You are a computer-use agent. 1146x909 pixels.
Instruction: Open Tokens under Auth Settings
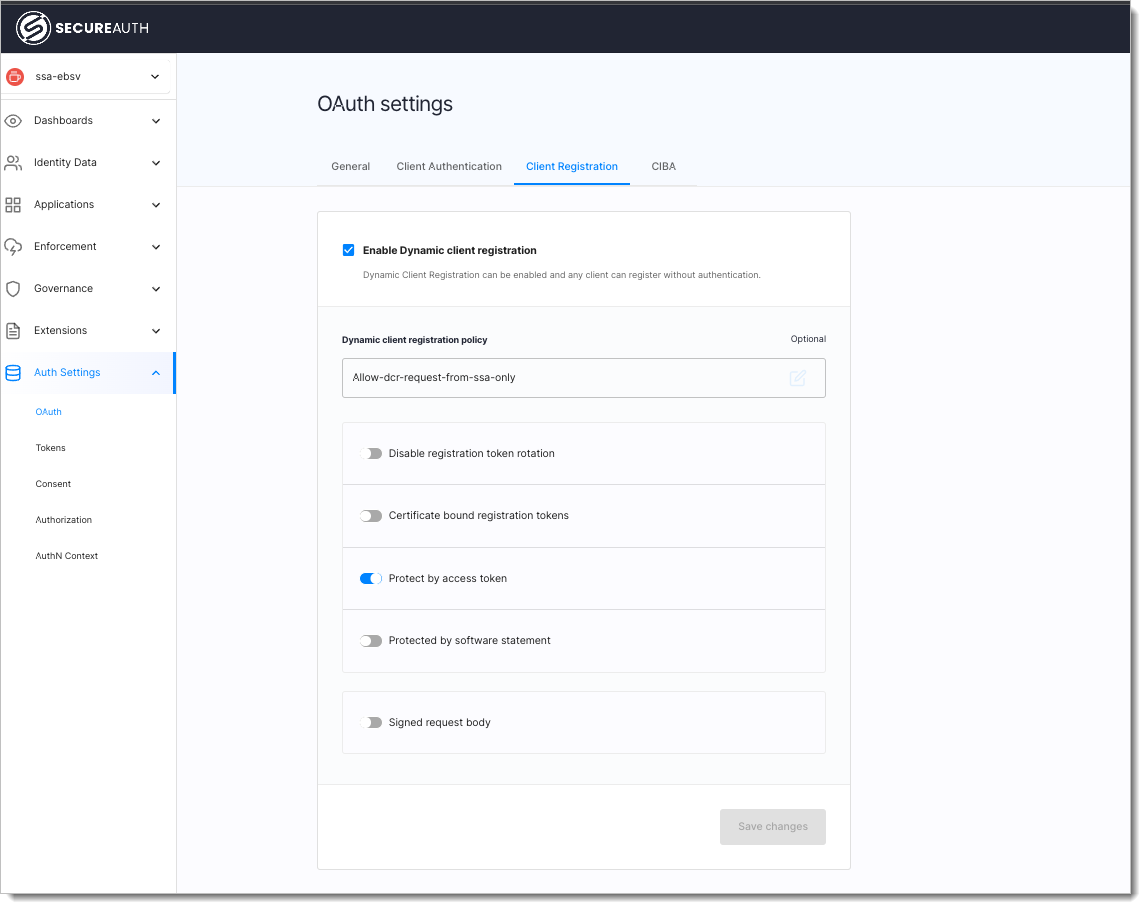coord(50,448)
